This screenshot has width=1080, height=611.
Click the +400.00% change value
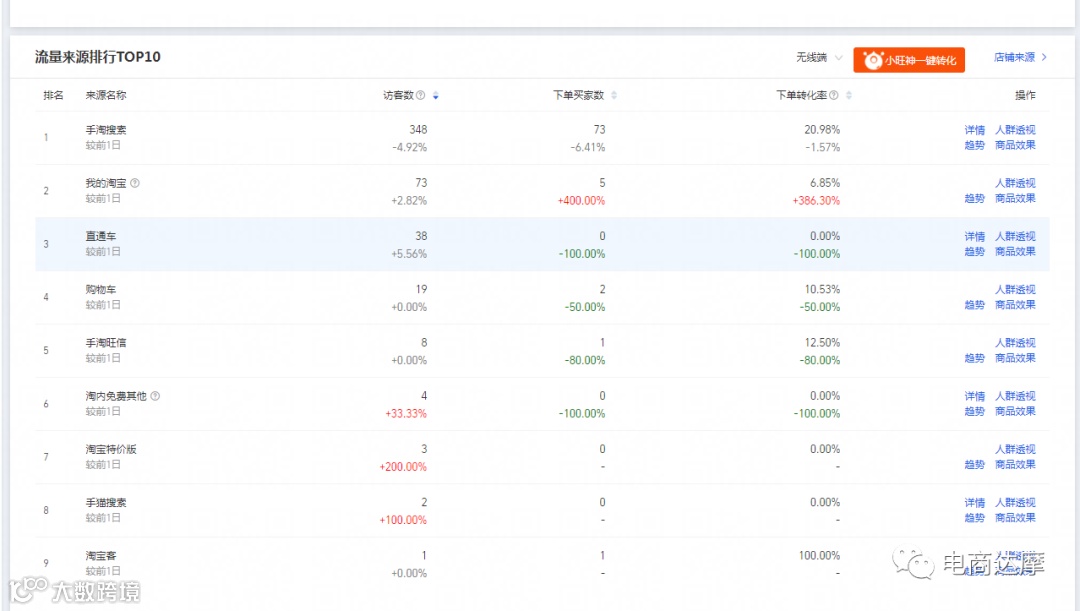coord(581,200)
